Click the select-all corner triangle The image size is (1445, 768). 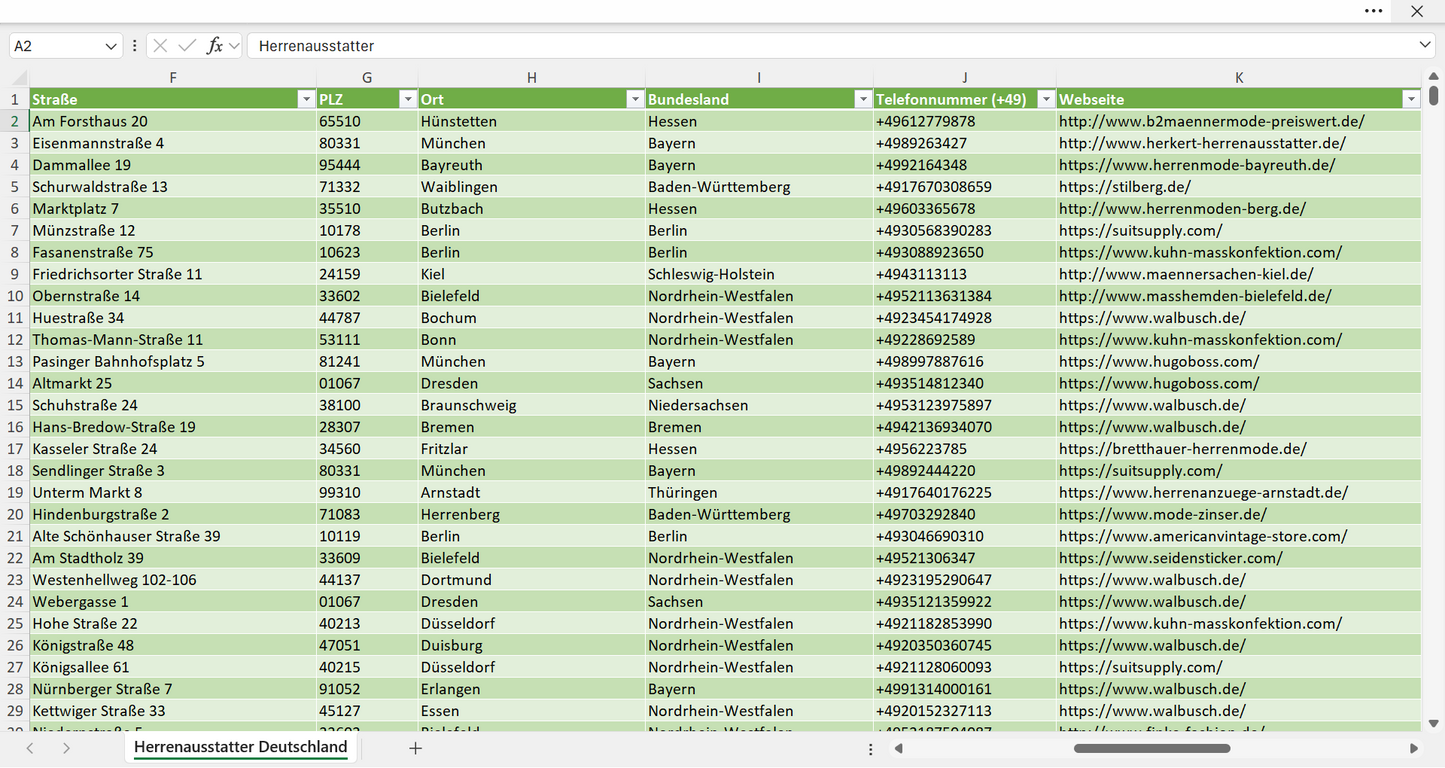tap(19, 78)
